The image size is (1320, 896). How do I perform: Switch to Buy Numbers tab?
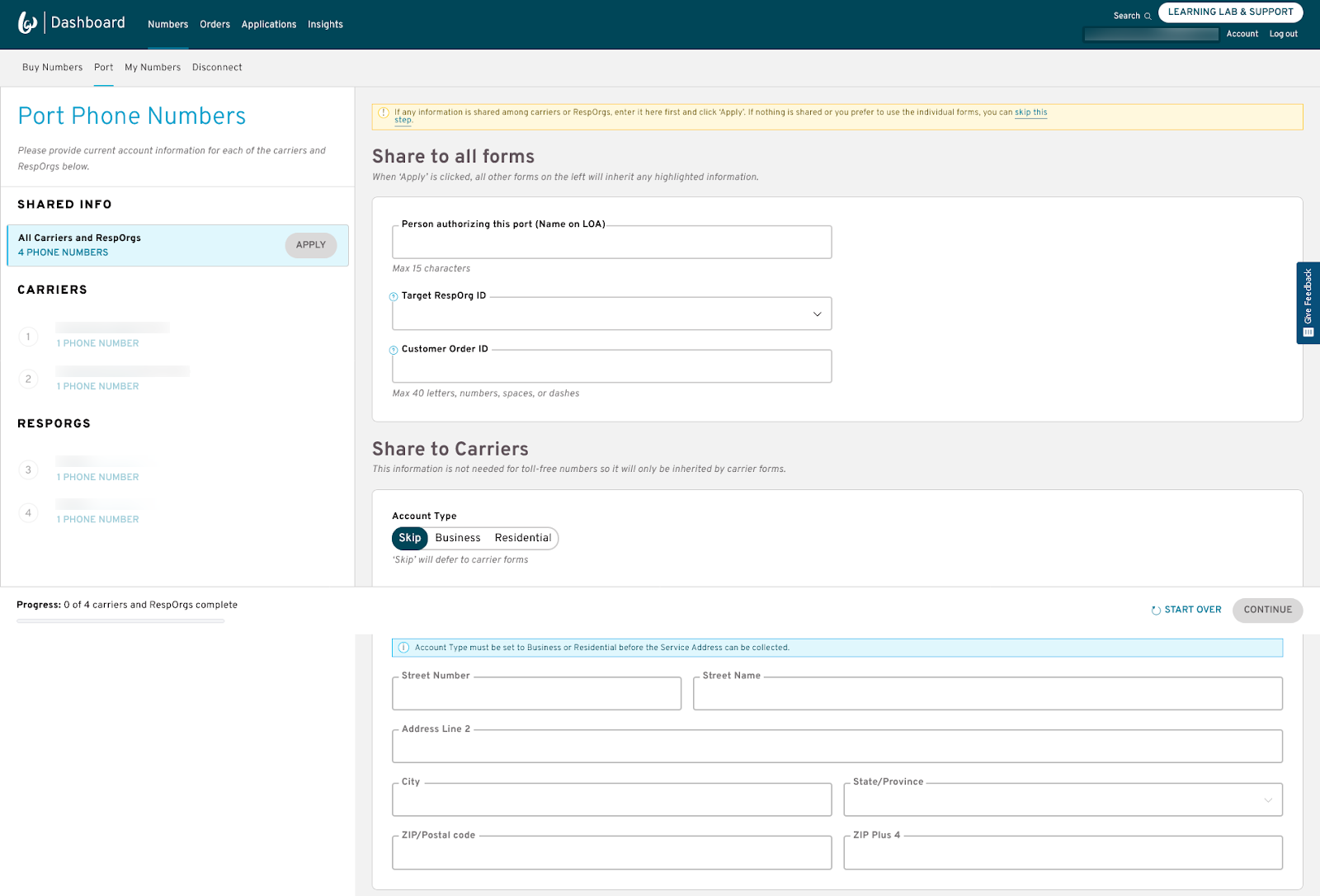pos(53,68)
